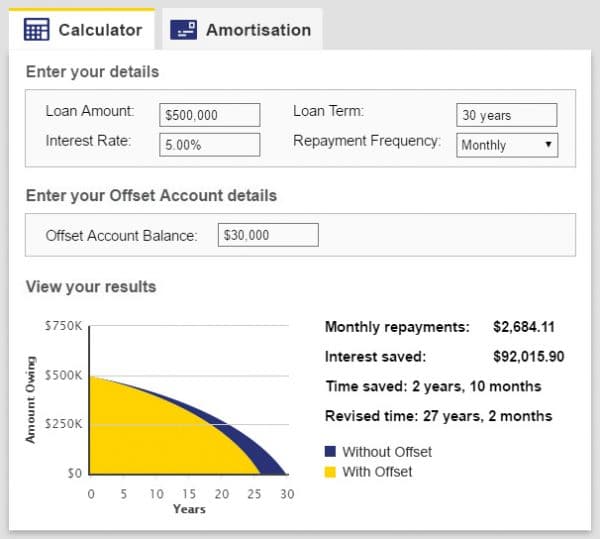This screenshot has height=539, width=600.
Task: Click the 'Interest Rate:' label
Action: coord(88,141)
